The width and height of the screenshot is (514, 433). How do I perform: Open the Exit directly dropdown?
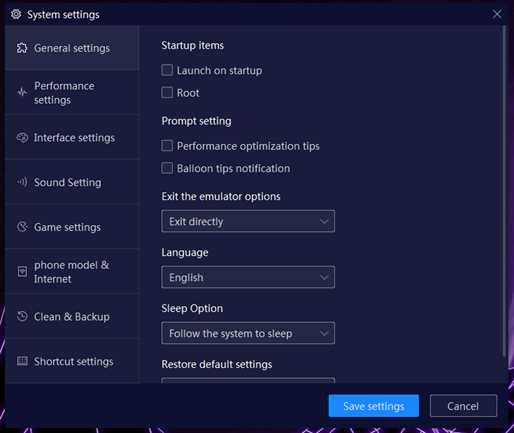[x=248, y=221]
